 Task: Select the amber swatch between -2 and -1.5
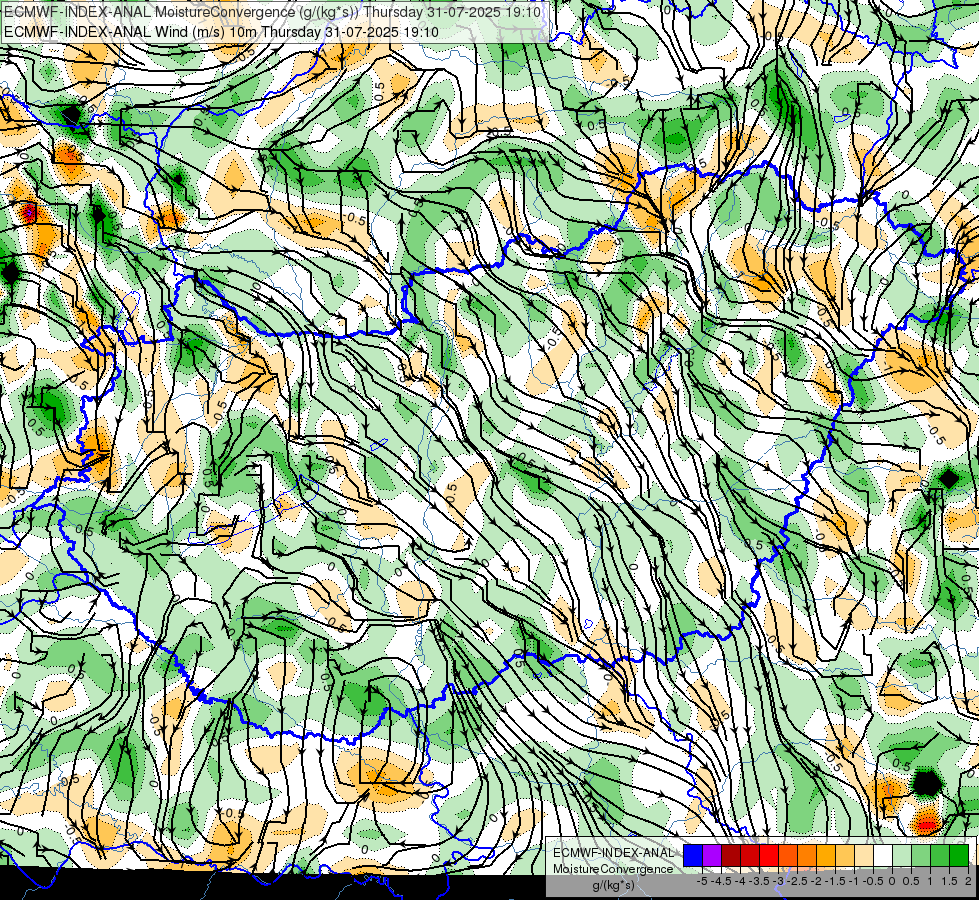826,855
